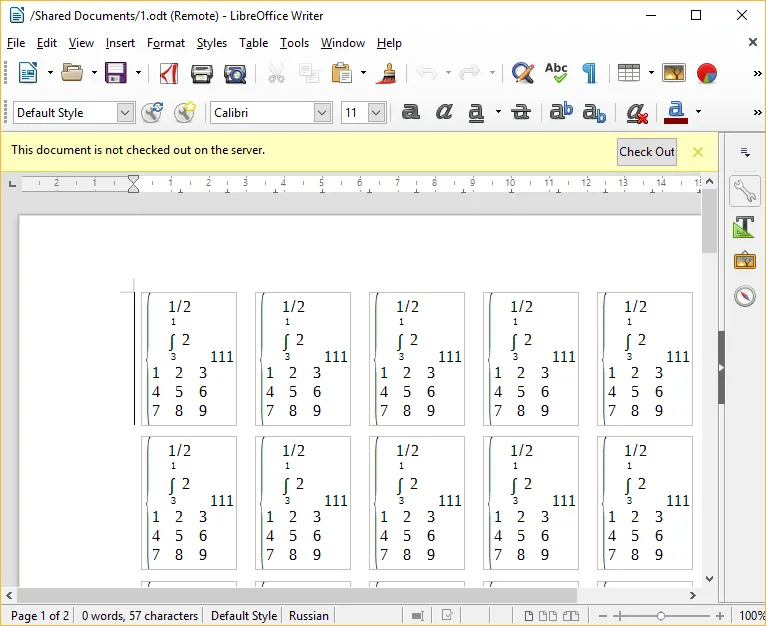
Task: Toggle Print Preview
Action: pos(235,74)
